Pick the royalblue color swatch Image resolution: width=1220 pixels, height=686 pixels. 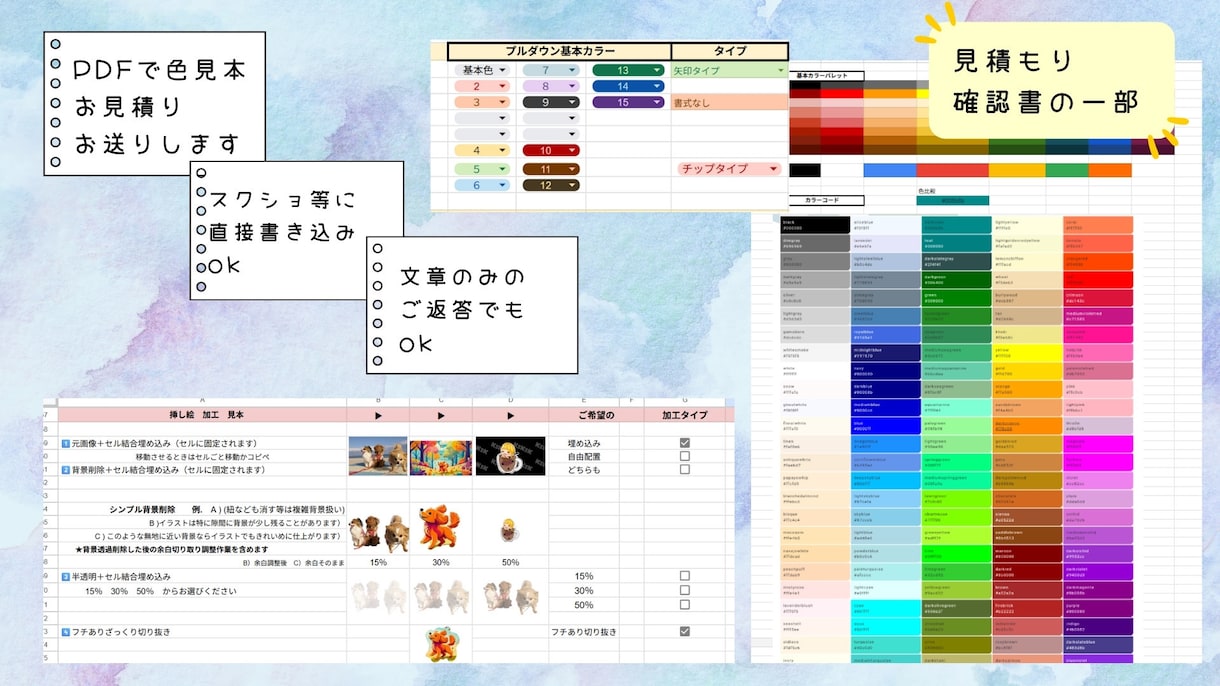coord(885,334)
